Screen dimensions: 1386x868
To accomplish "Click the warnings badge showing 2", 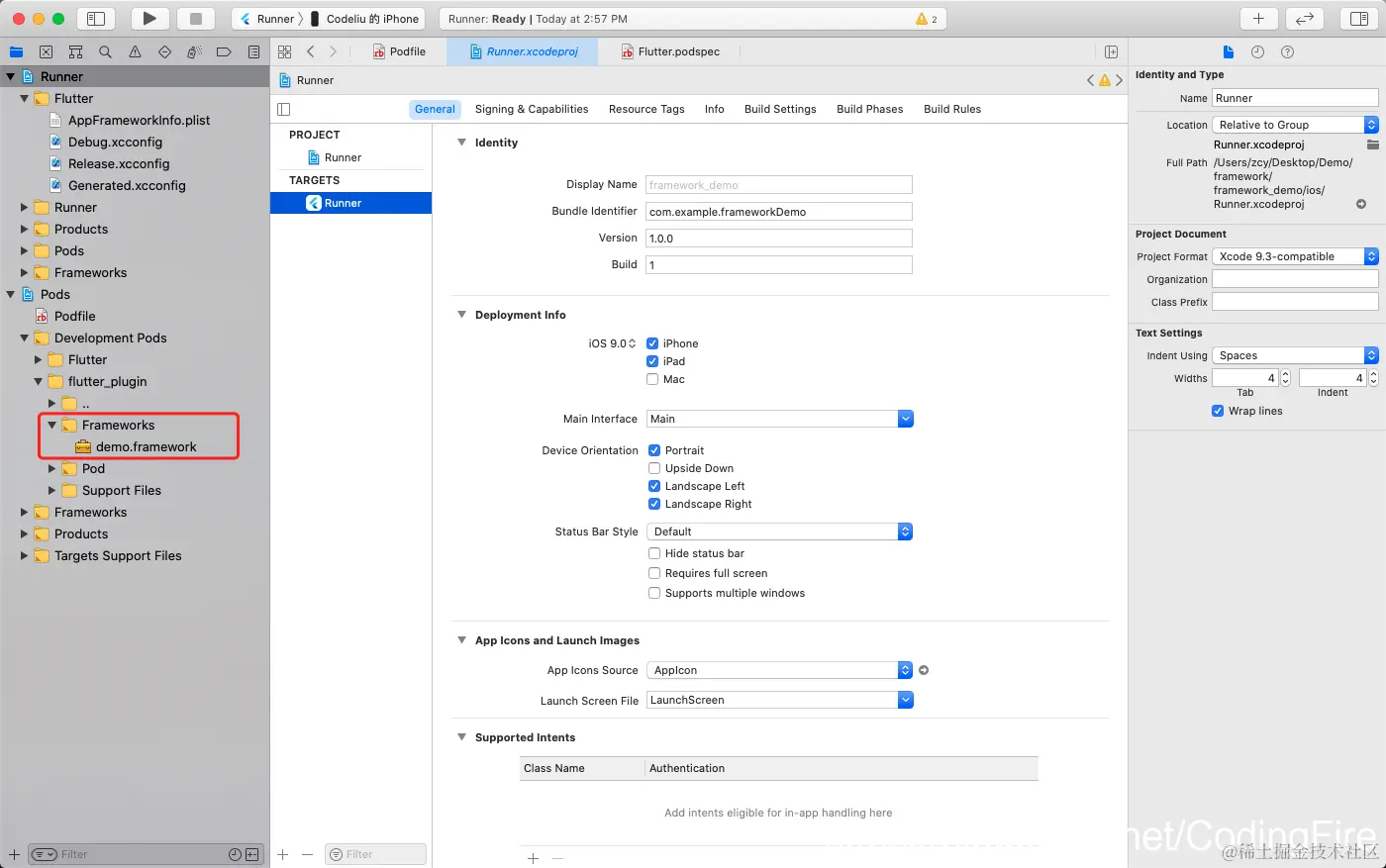I will coord(927,19).
